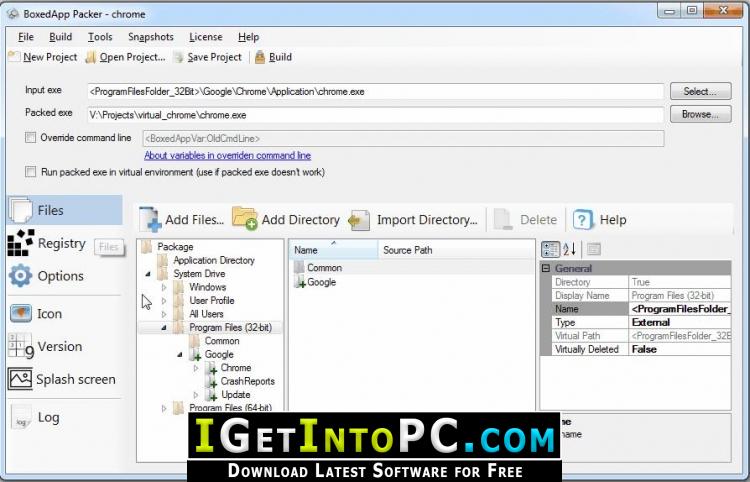The width and height of the screenshot is (750, 482).
Task: Click the Property Pages icon
Action: click(594, 249)
